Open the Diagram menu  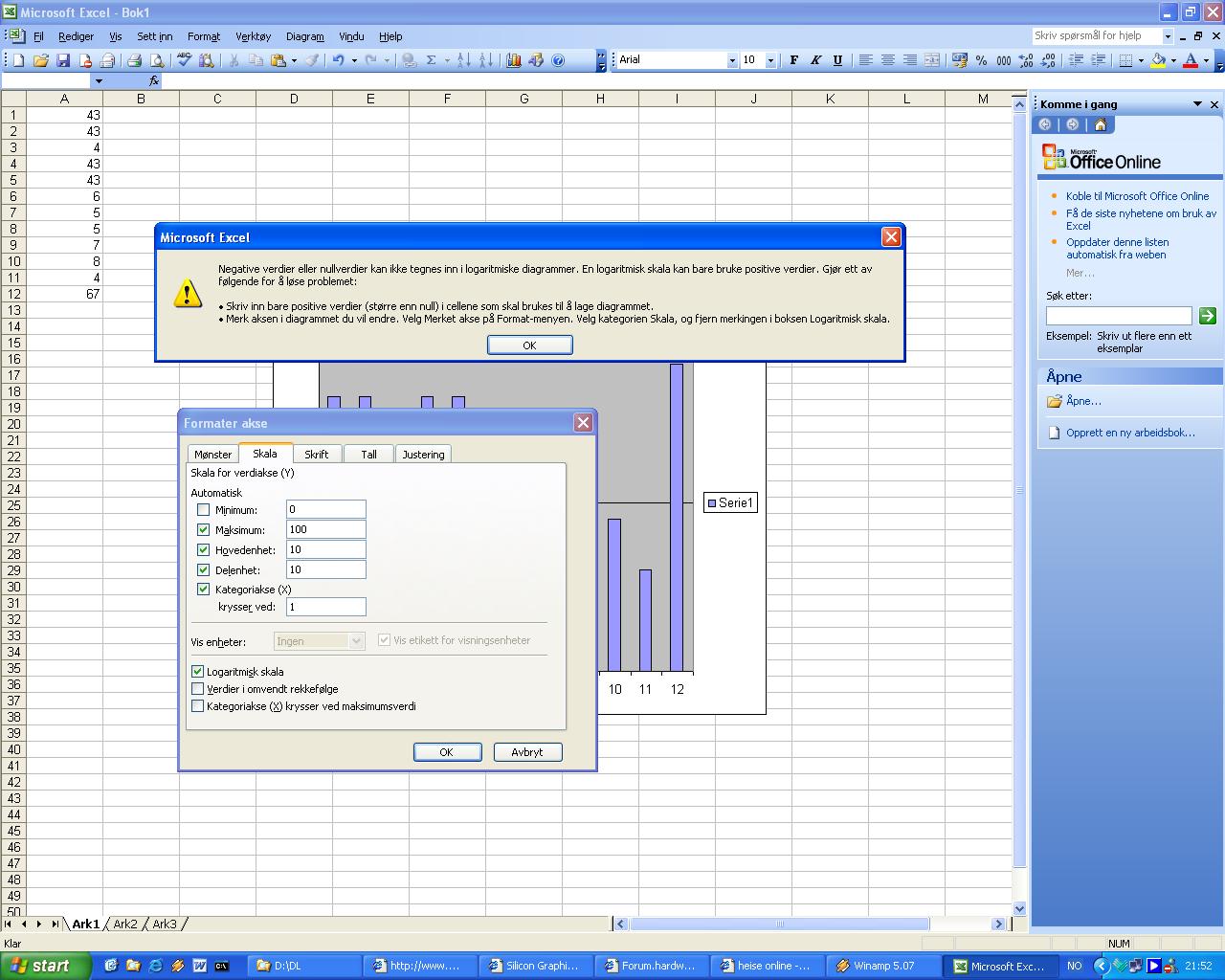(304, 36)
